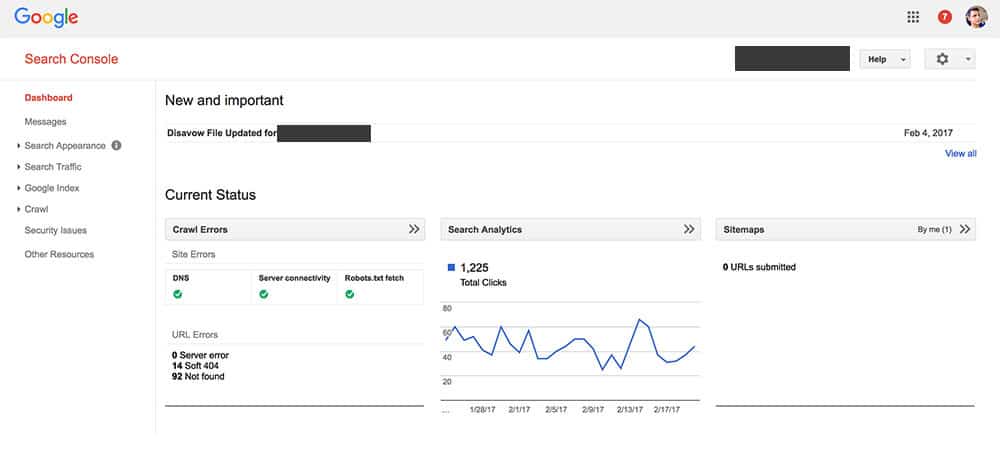Click the Google logo
Screen dimensions: 1000x467
click(46, 18)
